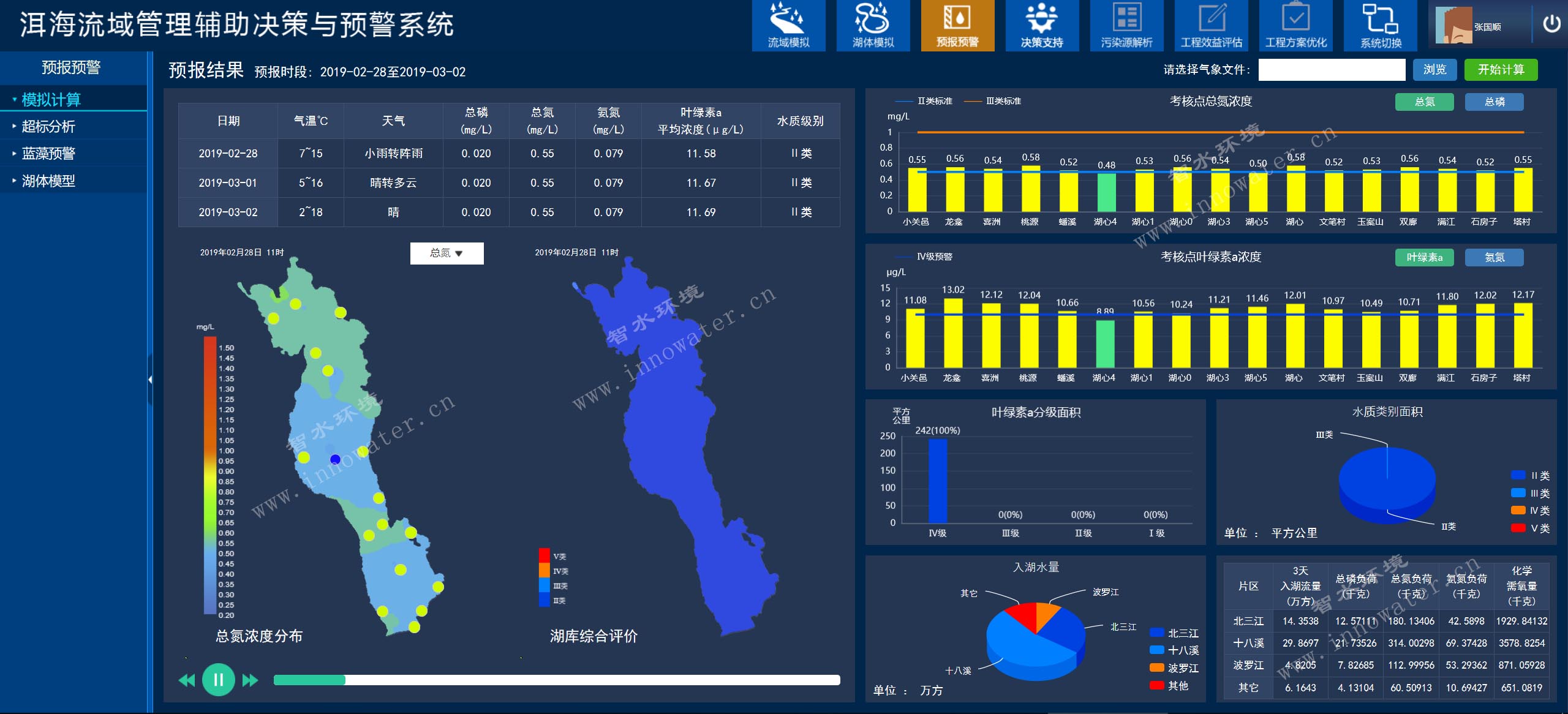Click the 浏览 browse button
The image size is (1568, 714).
(1434, 70)
